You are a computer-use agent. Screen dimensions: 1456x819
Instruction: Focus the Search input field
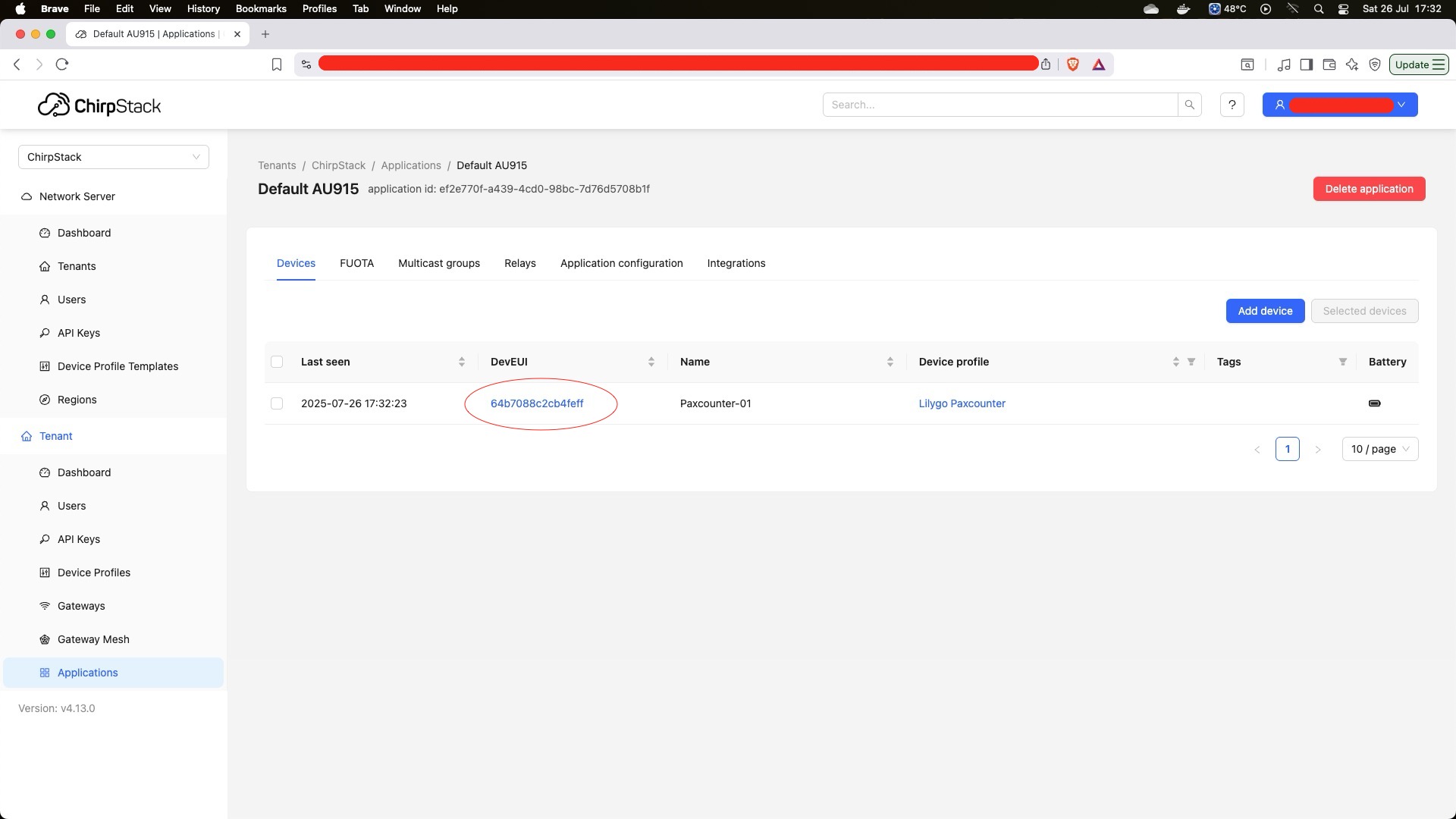pos(999,105)
